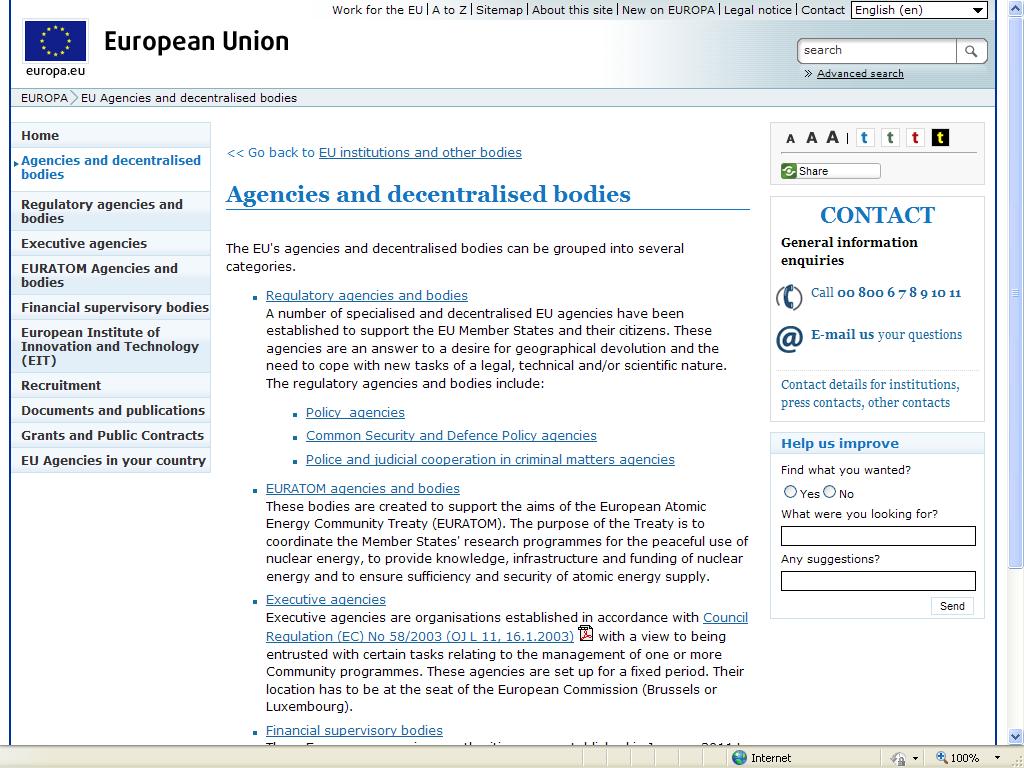Click the 'What were you looking for?' field
The image size is (1024, 768).
click(x=877, y=536)
